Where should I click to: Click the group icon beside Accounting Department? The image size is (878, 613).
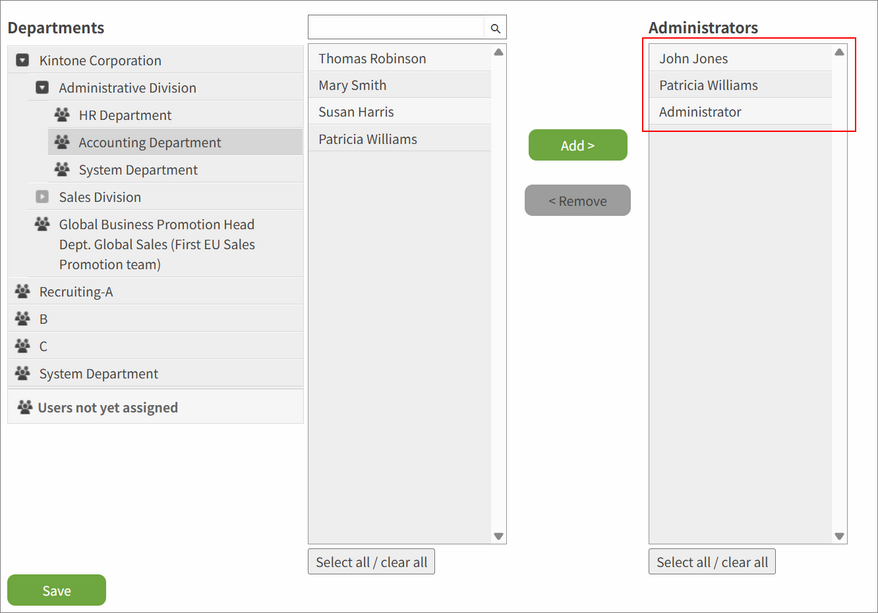[x=63, y=142]
